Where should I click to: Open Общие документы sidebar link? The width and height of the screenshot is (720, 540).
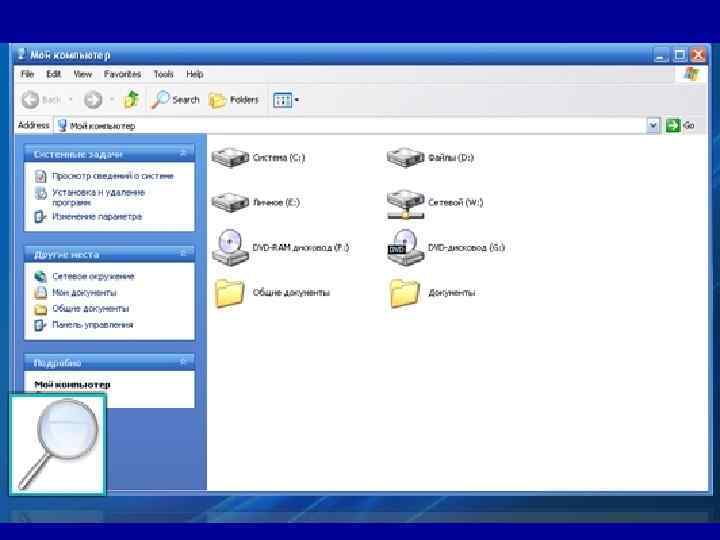(90, 309)
